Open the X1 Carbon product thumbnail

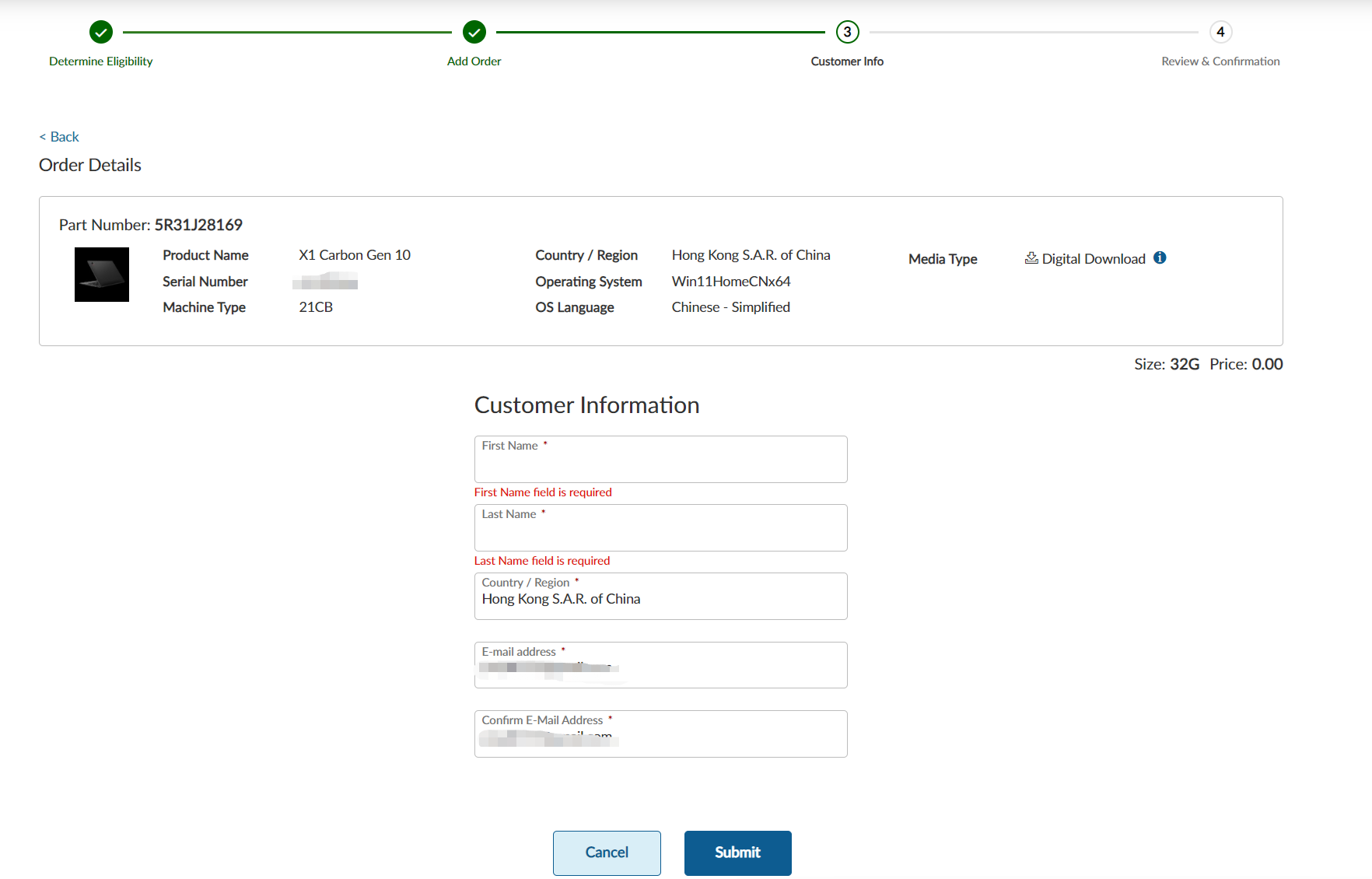coord(102,275)
